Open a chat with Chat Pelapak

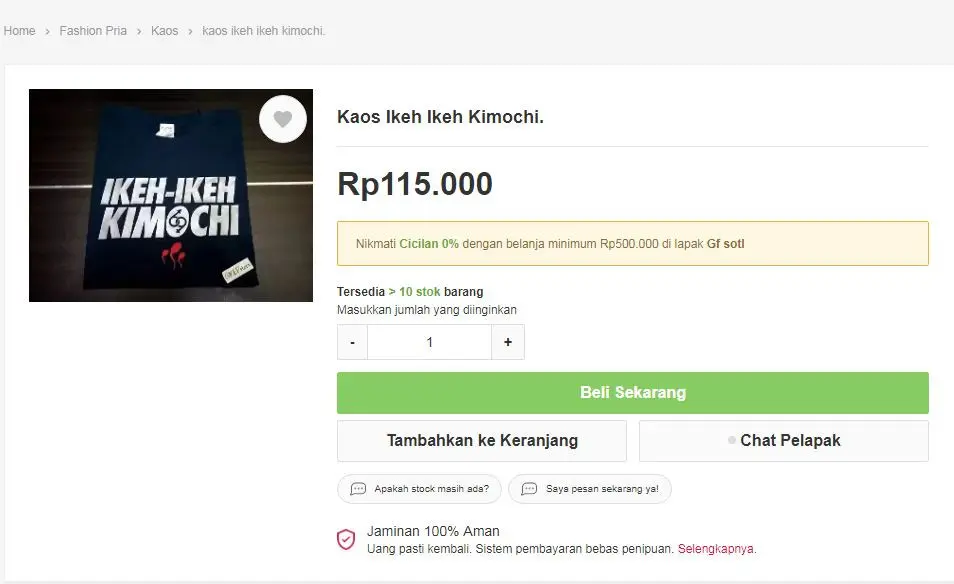coord(783,440)
